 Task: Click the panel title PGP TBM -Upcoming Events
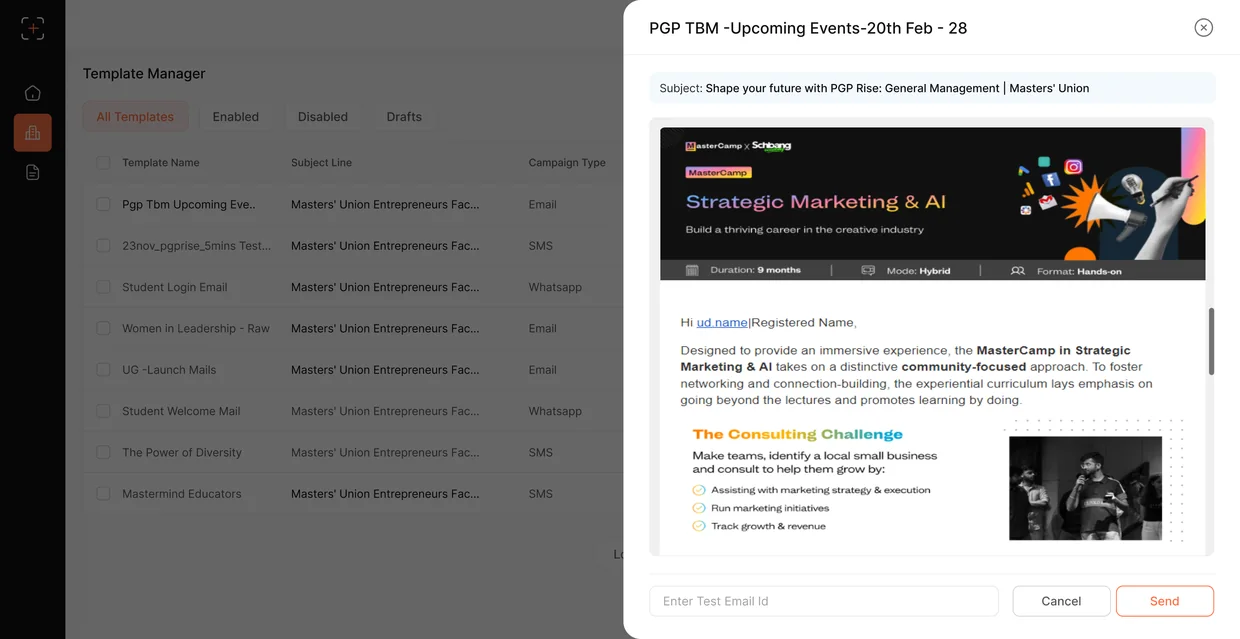point(808,28)
